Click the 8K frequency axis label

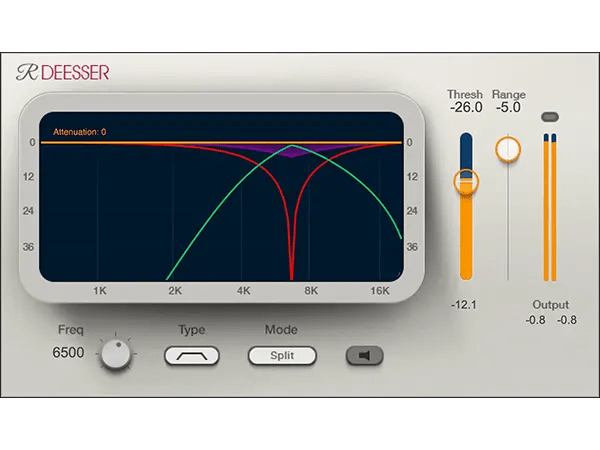point(311,291)
